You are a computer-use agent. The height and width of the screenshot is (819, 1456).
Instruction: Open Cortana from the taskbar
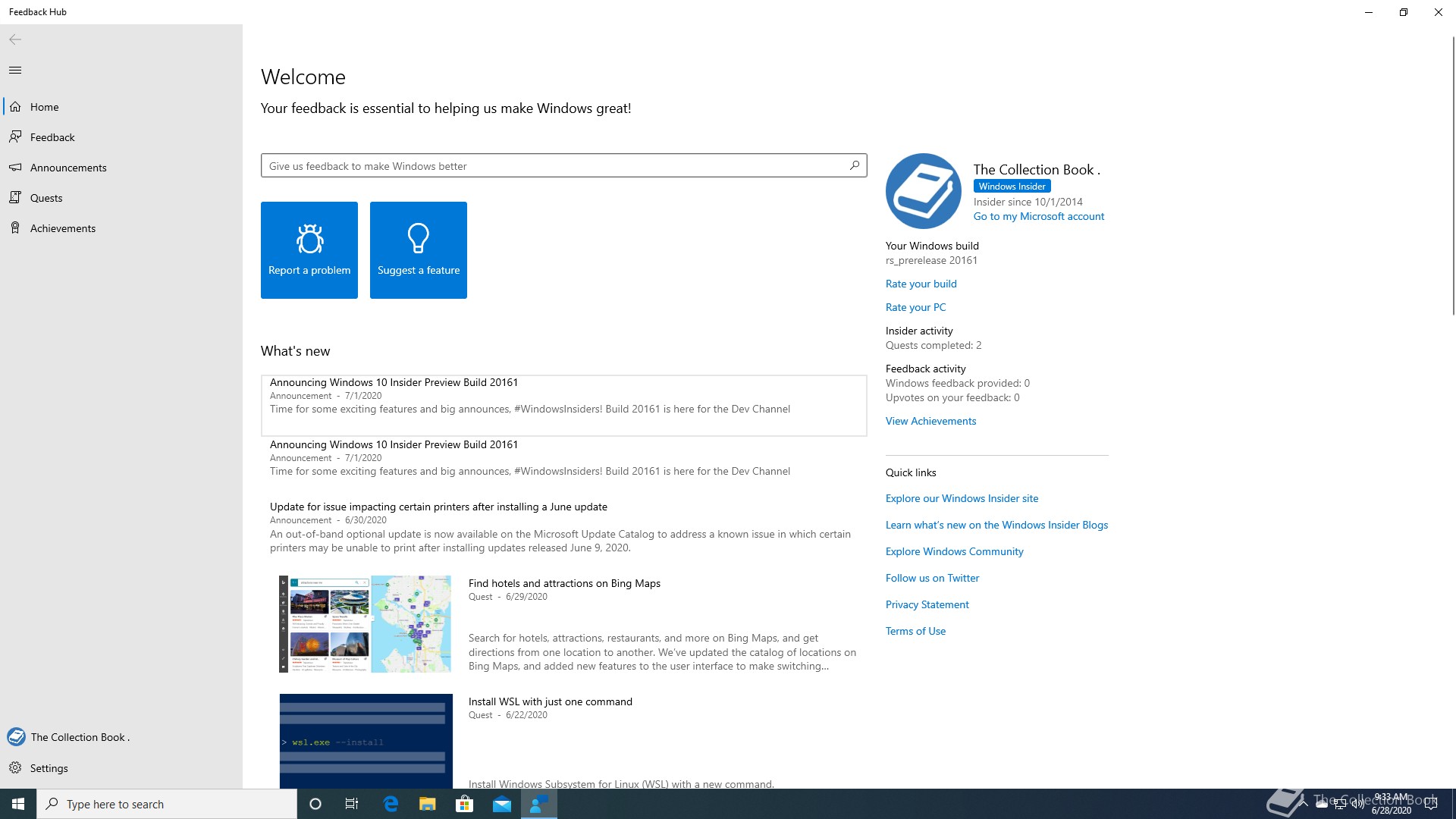pos(315,804)
